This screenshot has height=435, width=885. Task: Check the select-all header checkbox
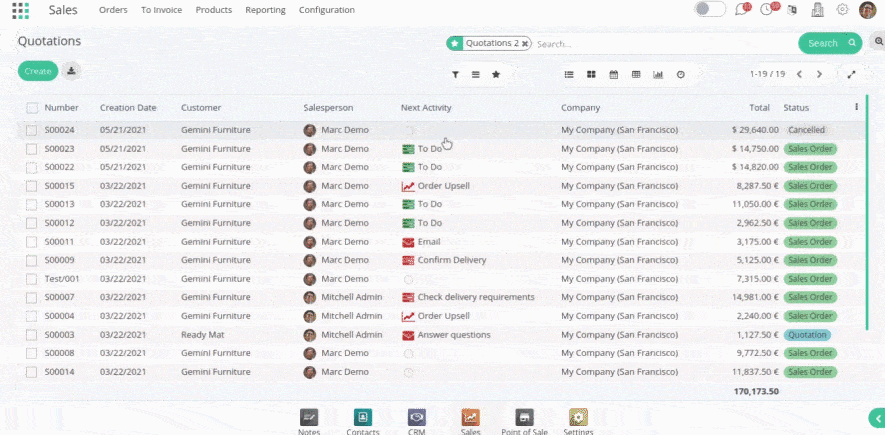(32, 108)
